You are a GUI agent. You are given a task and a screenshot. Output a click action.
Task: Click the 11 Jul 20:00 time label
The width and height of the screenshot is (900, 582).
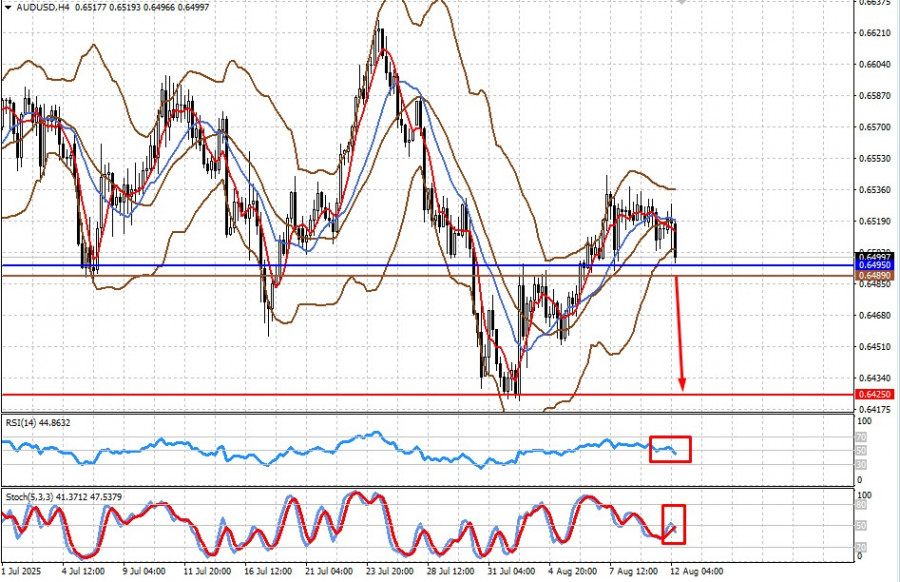(x=207, y=572)
